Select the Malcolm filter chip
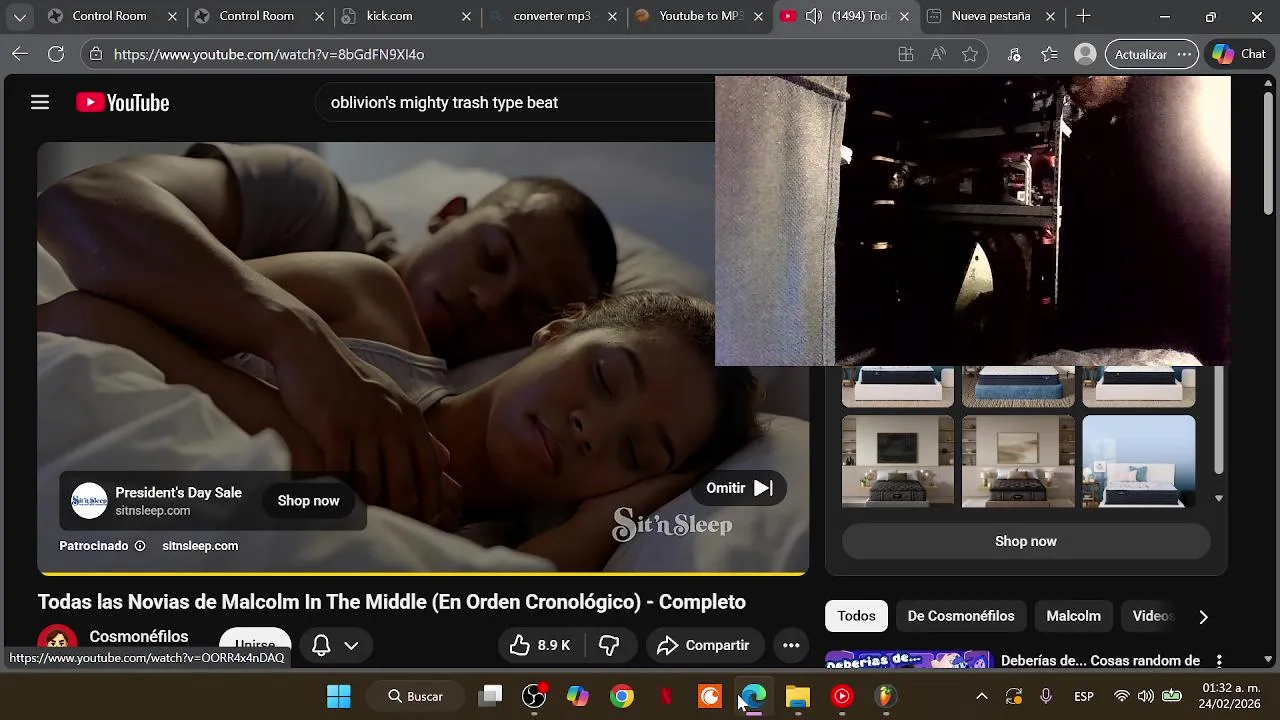The image size is (1280, 720). [1073, 616]
